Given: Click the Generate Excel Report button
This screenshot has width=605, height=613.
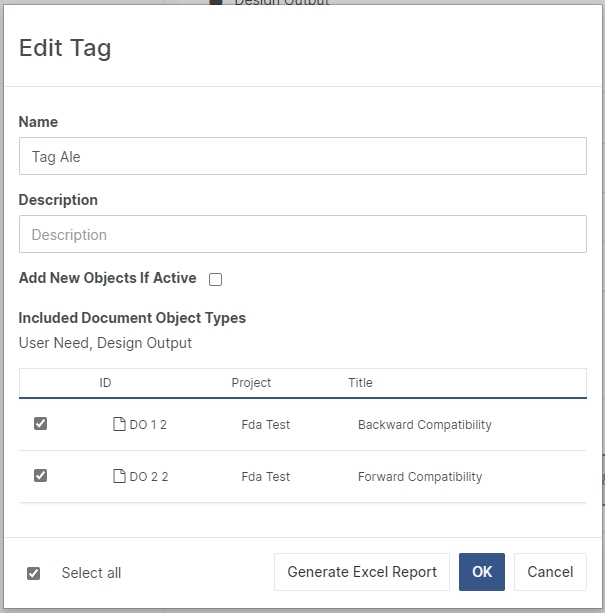Looking at the screenshot, I should [362, 572].
